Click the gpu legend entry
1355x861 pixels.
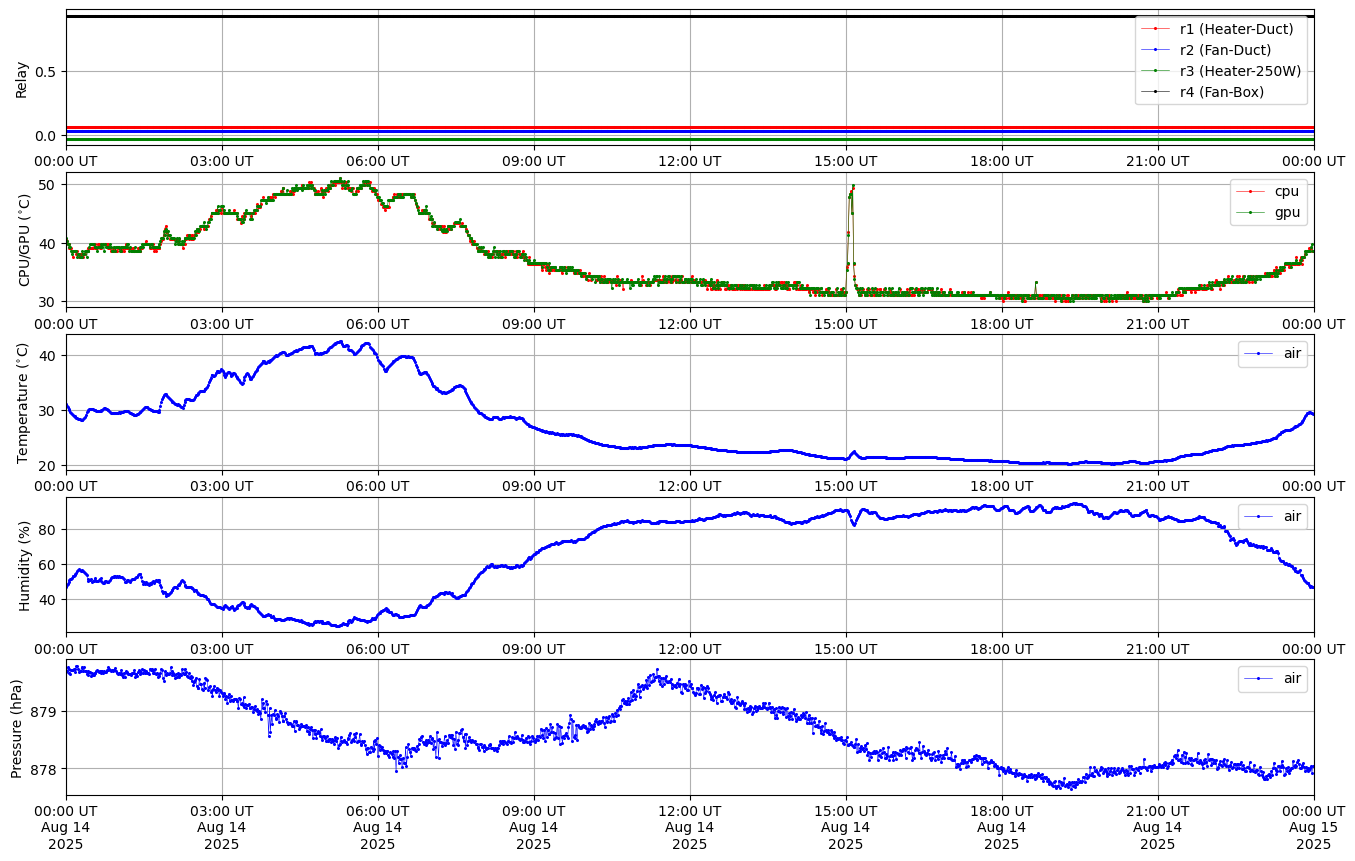coord(1268,212)
